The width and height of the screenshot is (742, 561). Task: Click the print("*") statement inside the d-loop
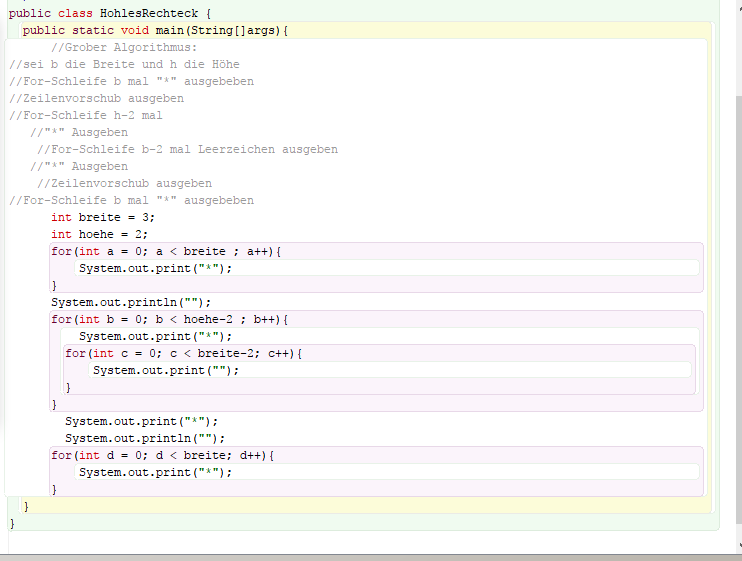(156, 473)
